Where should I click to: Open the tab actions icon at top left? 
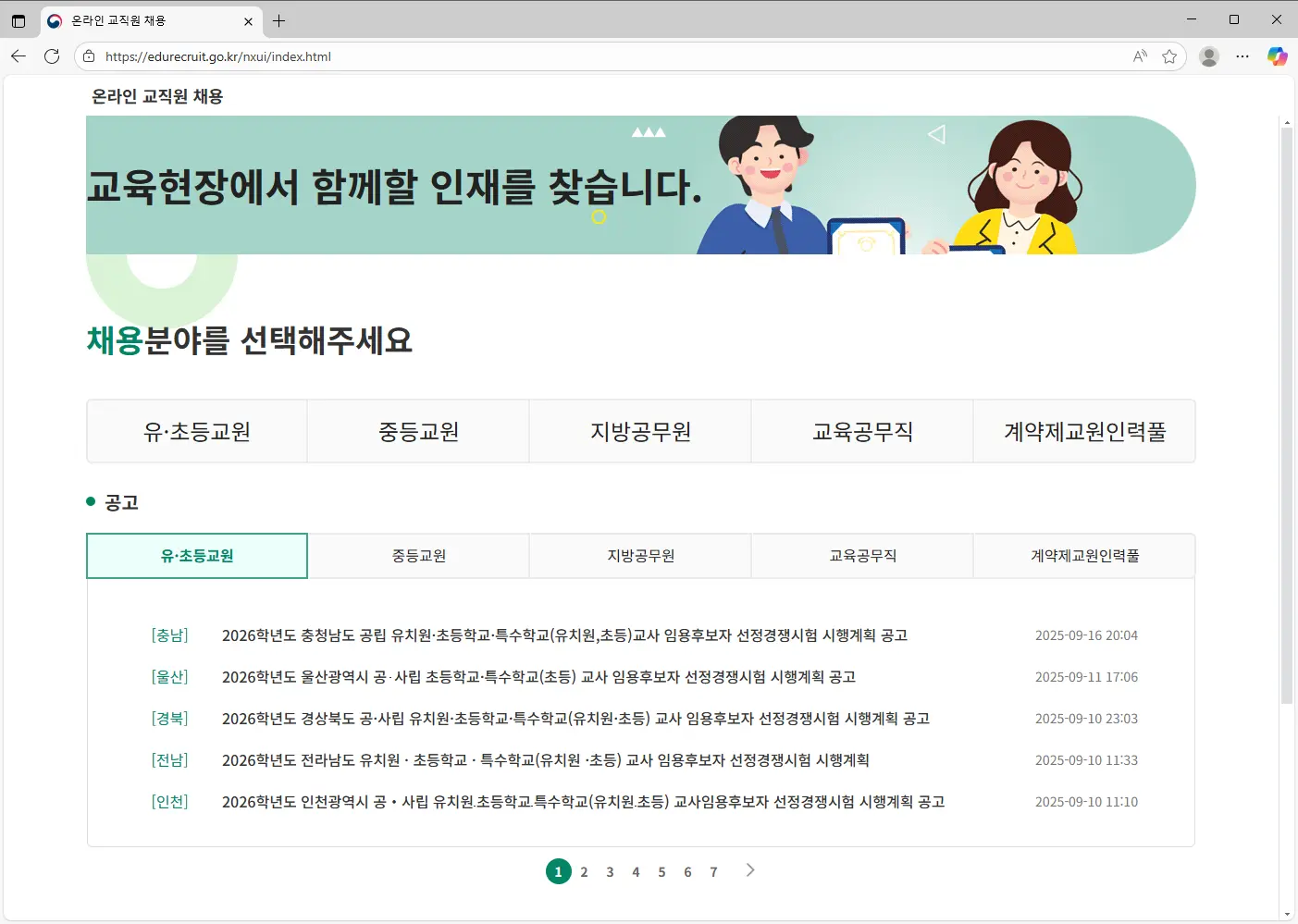(19, 20)
